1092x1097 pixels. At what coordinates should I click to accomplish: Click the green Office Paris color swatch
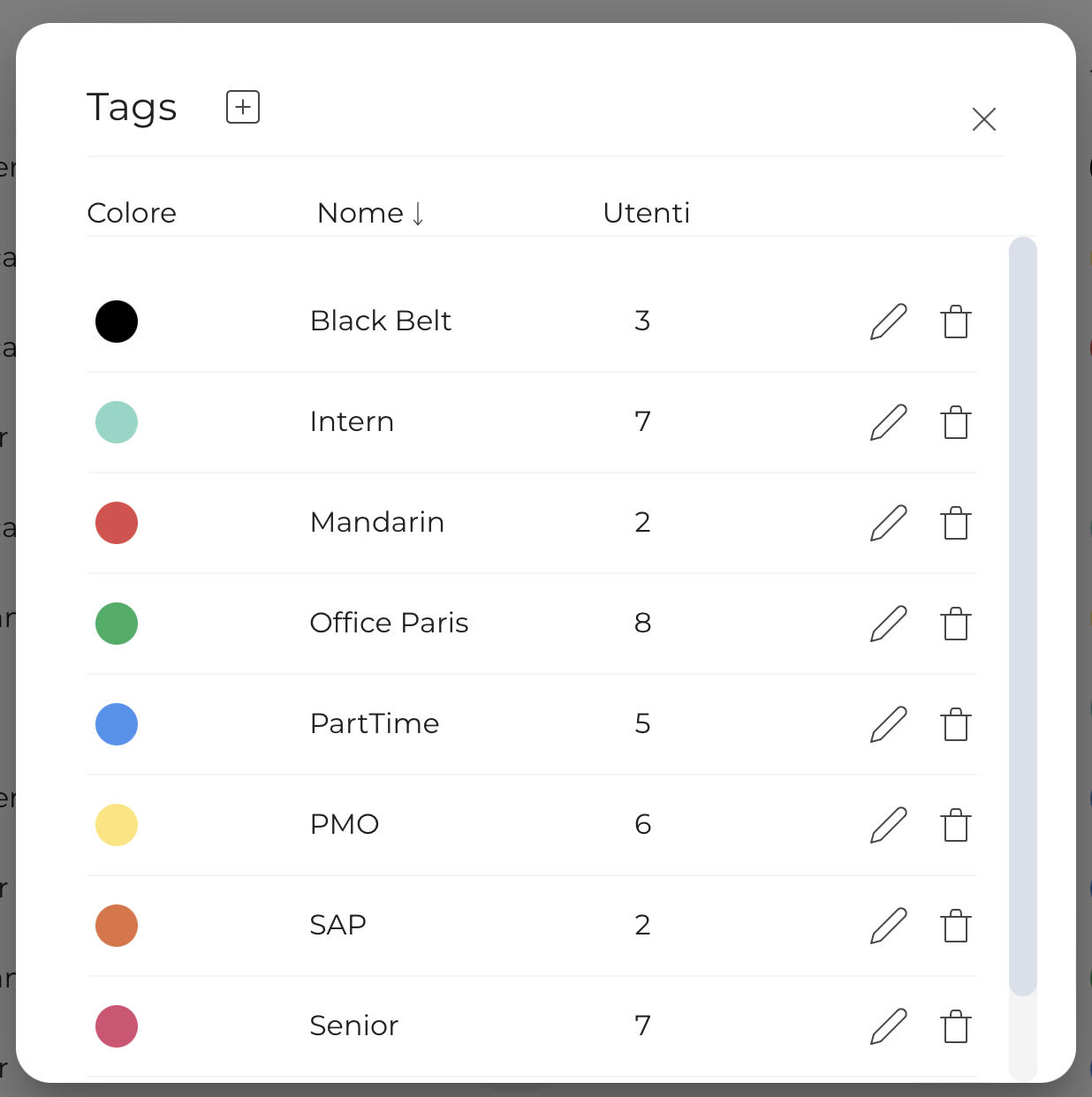[117, 624]
